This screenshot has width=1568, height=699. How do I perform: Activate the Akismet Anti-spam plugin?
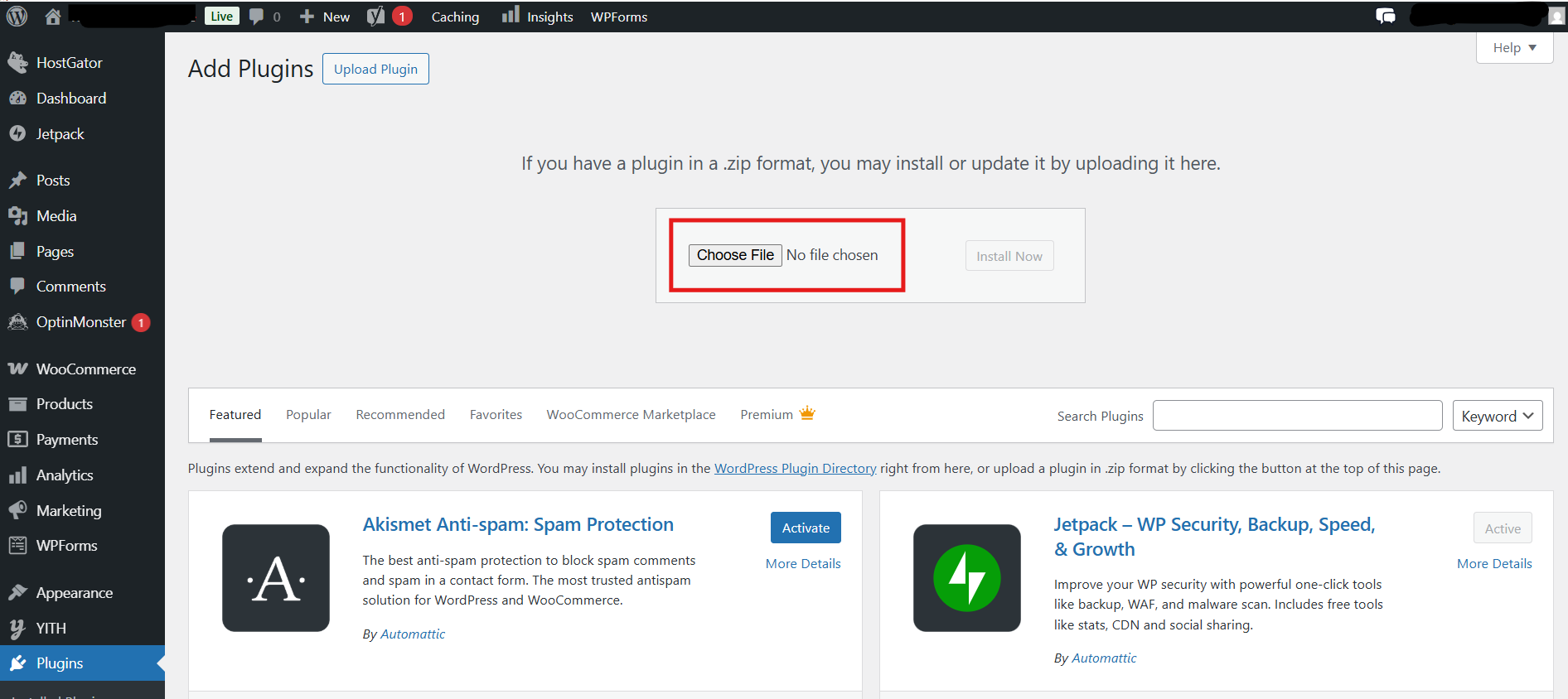click(806, 528)
